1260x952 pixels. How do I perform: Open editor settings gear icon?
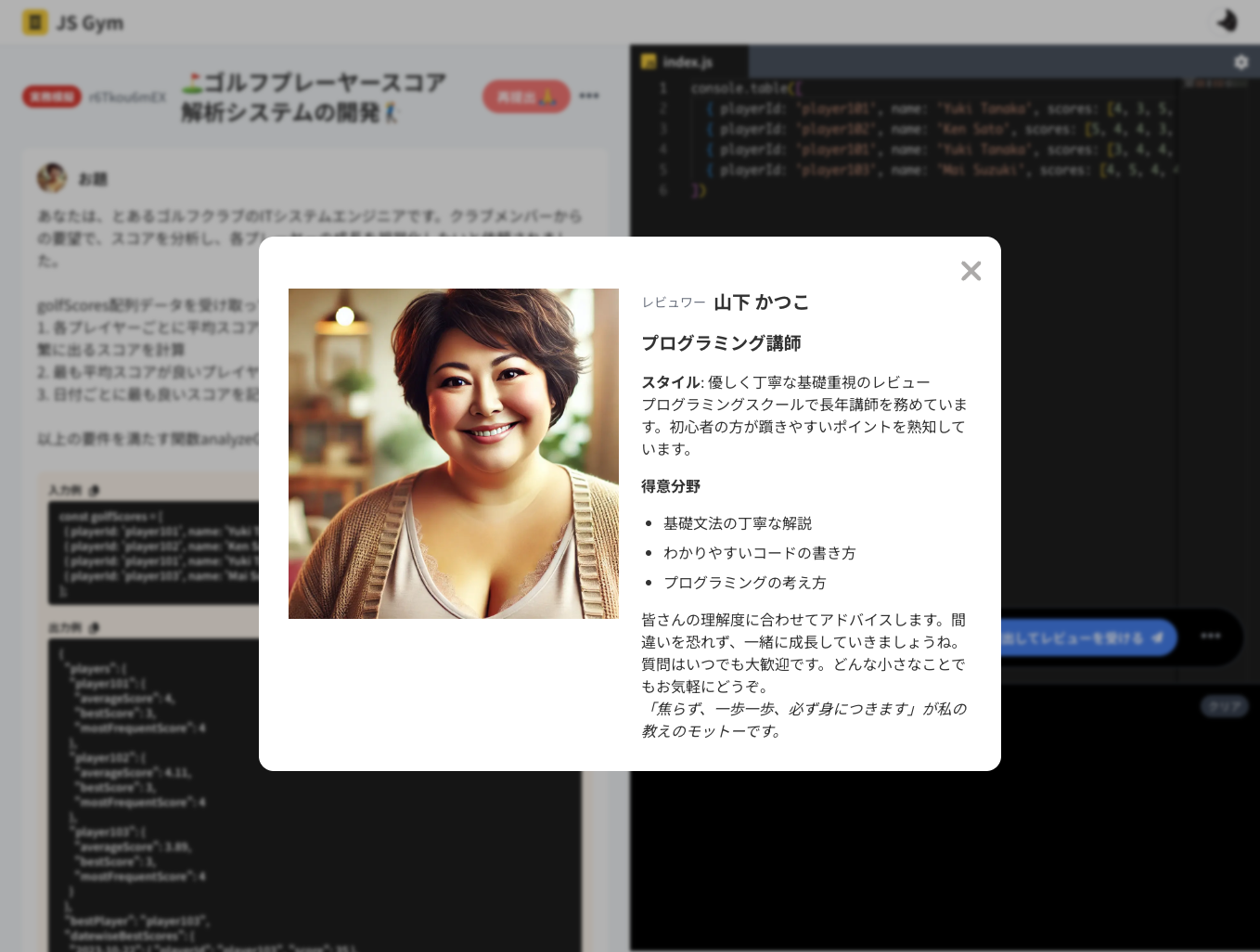[1241, 62]
